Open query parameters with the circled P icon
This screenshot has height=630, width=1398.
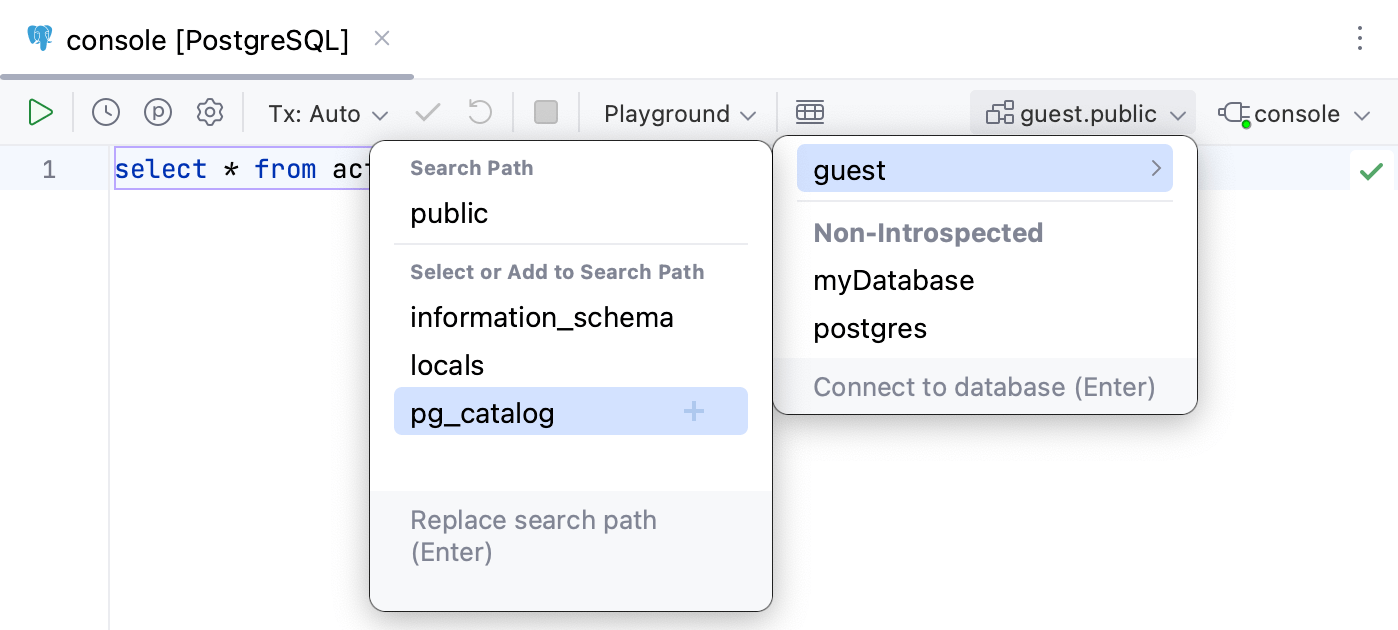click(158, 112)
